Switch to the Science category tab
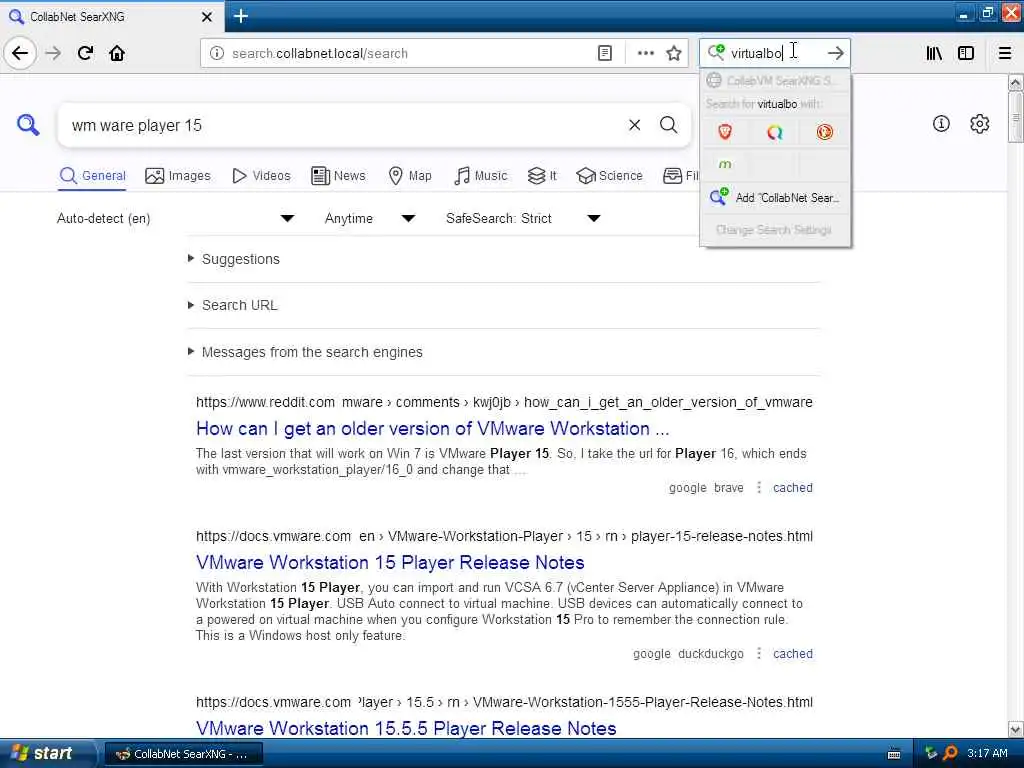This screenshot has width=1024, height=768. pyautogui.click(x=609, y=176)
